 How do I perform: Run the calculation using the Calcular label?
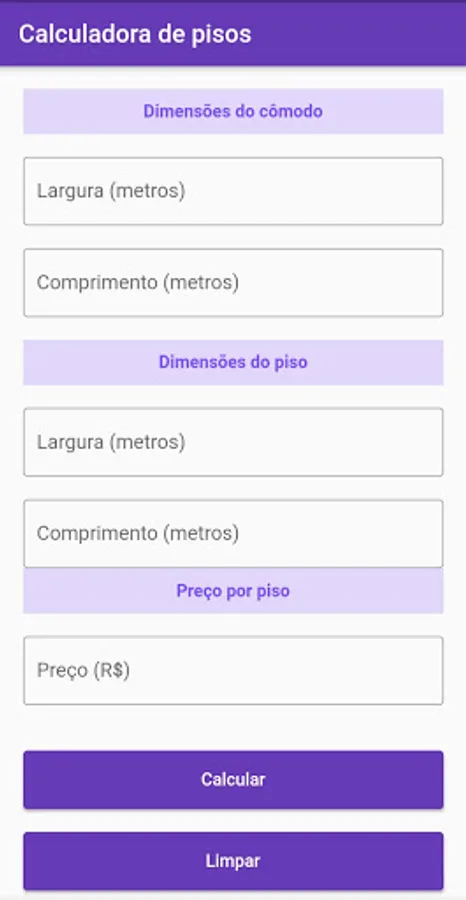tap(233, 779)
